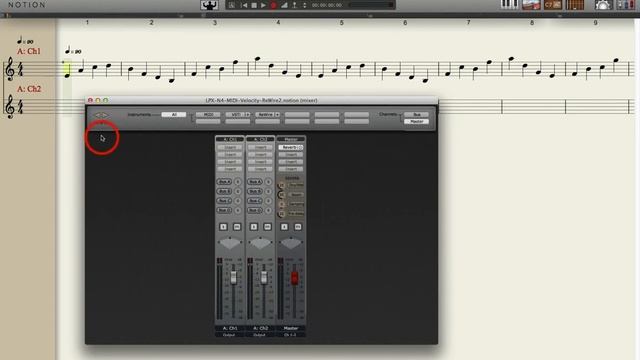Open the fourth Insert slot on A: Ch2
The width and height of the screenshot is (640, 360).
point(260,169)
